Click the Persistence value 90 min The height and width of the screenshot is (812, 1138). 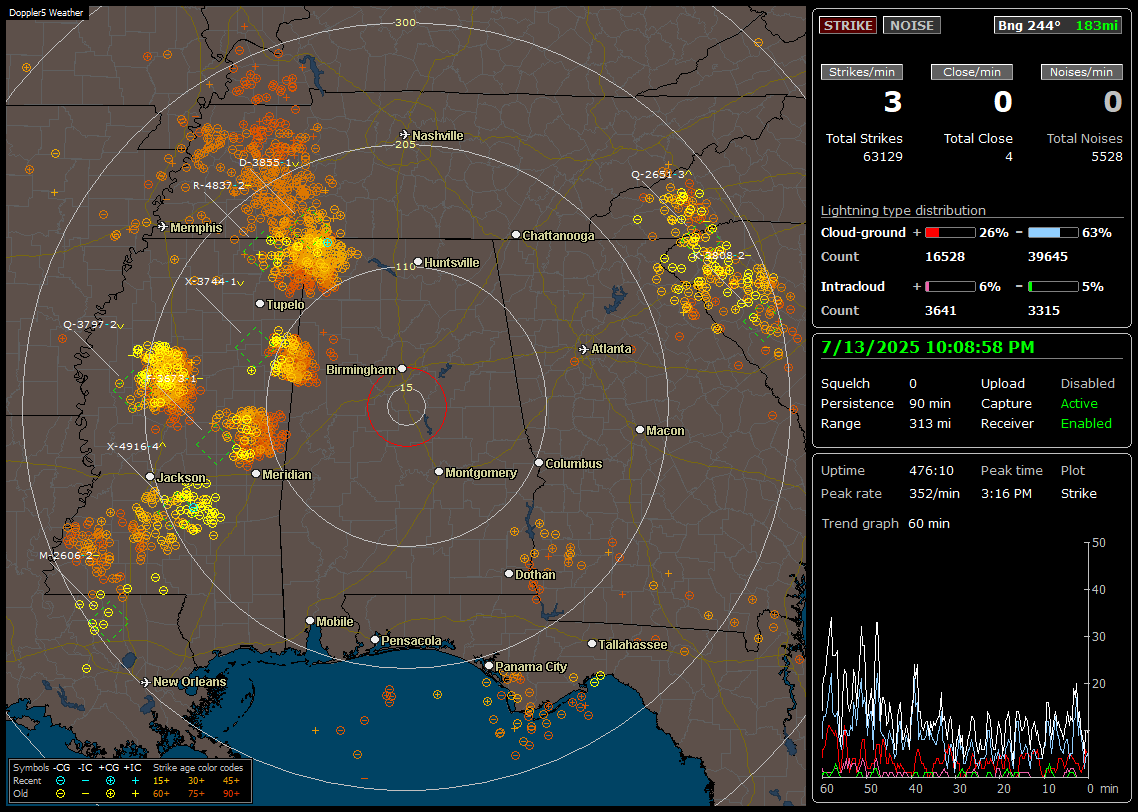click(930, 403)
